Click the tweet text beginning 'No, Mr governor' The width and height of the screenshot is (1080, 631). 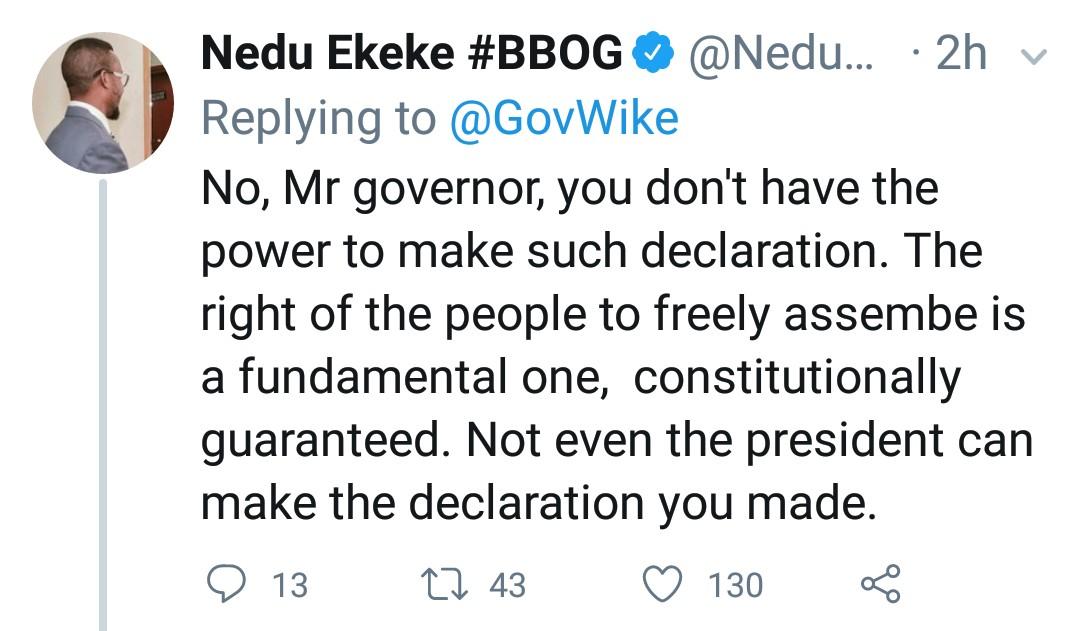click(570, 188)
